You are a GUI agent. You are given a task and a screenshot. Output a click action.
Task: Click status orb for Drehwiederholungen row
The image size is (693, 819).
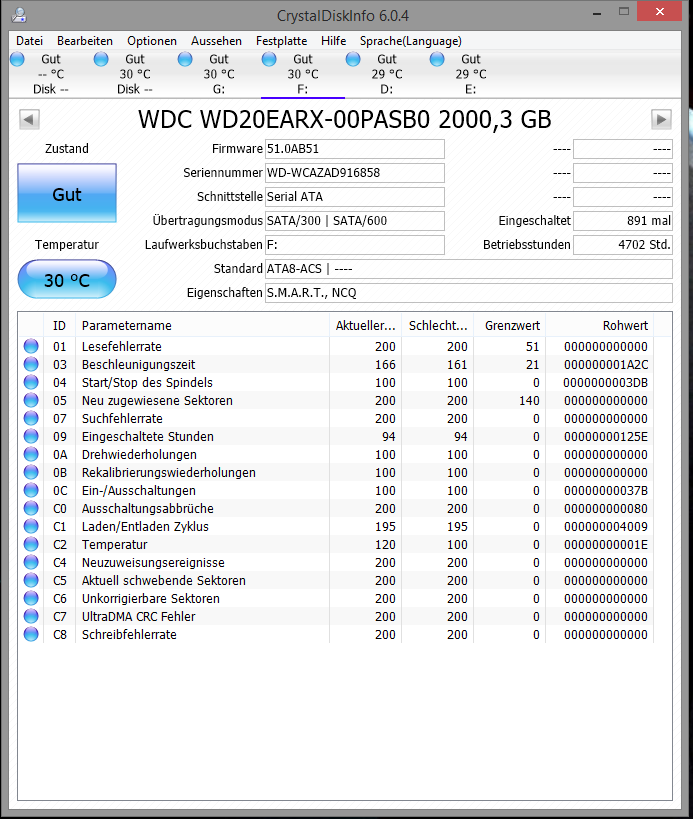click(31, 454)
